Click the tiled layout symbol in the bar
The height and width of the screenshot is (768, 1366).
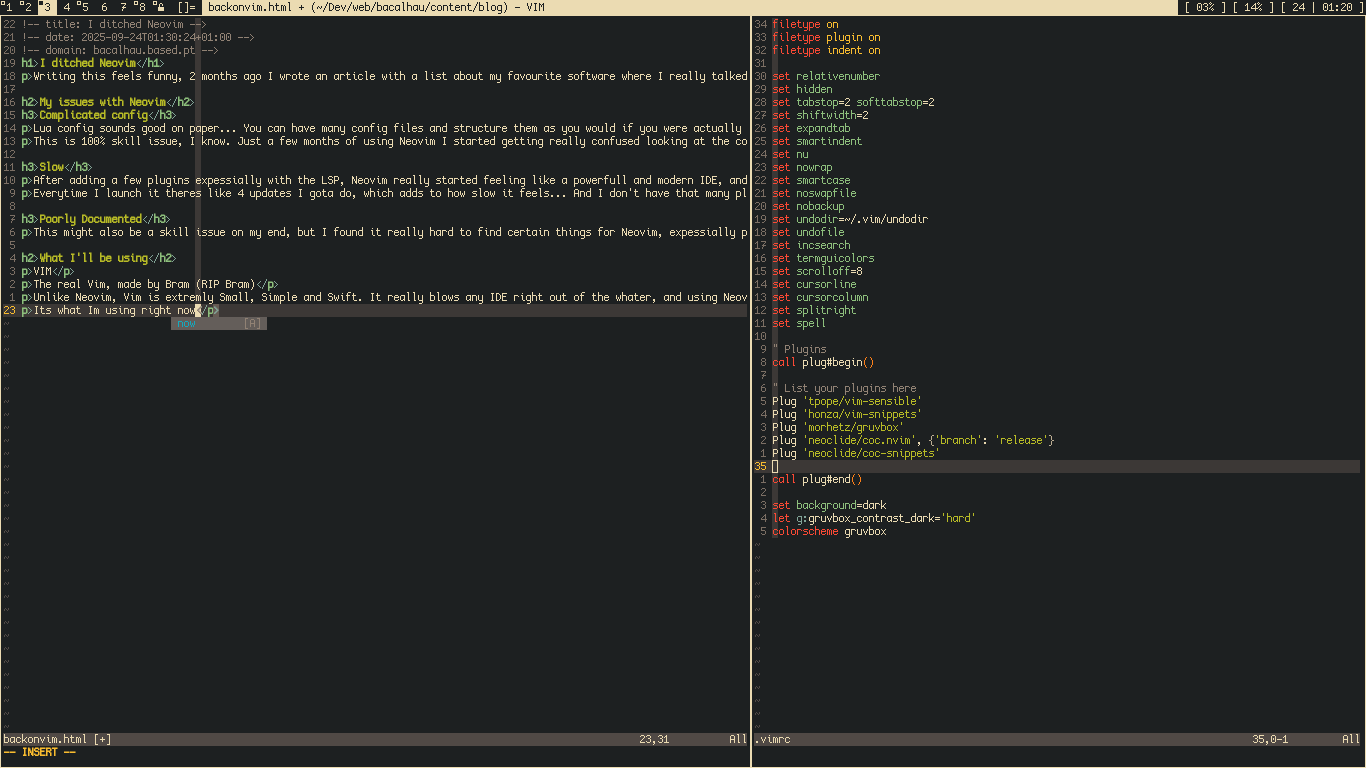point(186,7)
